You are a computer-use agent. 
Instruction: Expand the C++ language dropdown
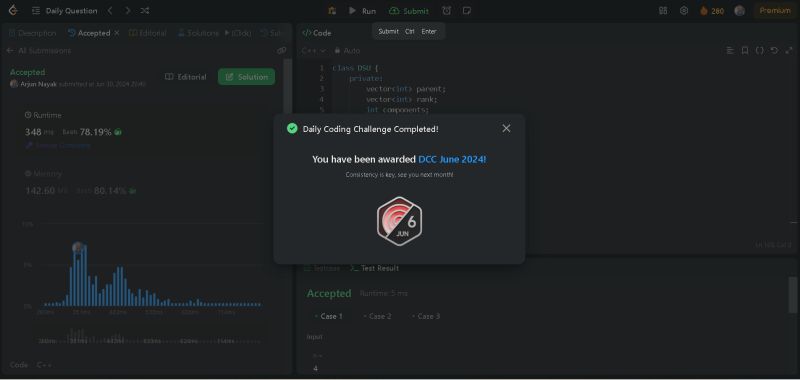tap(313, 50)
